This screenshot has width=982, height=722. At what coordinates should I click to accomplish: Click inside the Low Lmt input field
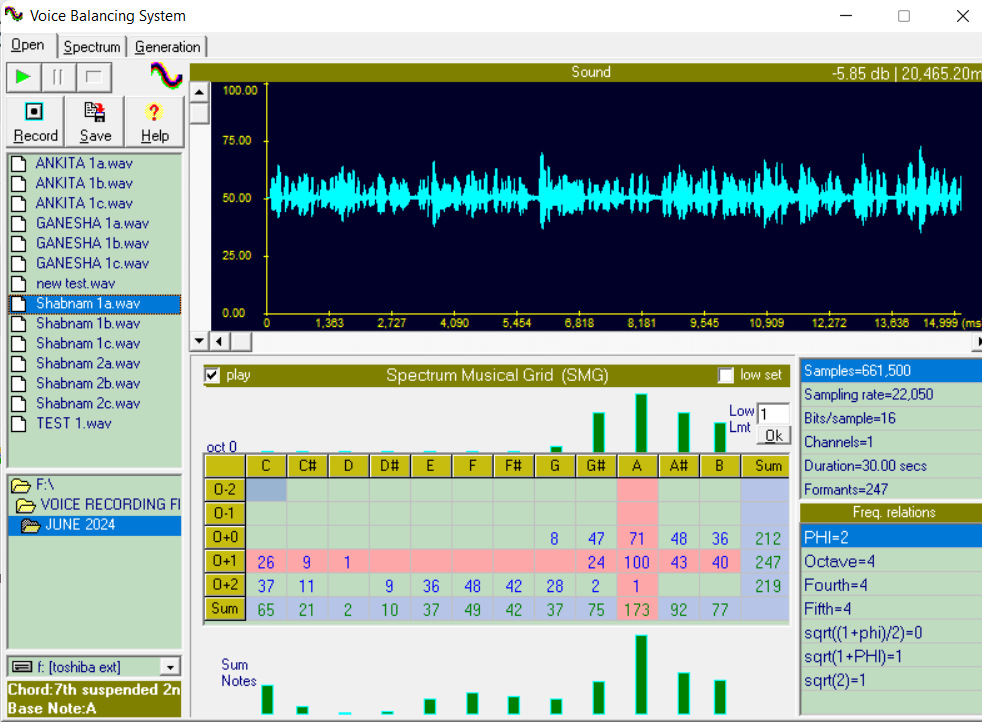click(x=774, y=413)
